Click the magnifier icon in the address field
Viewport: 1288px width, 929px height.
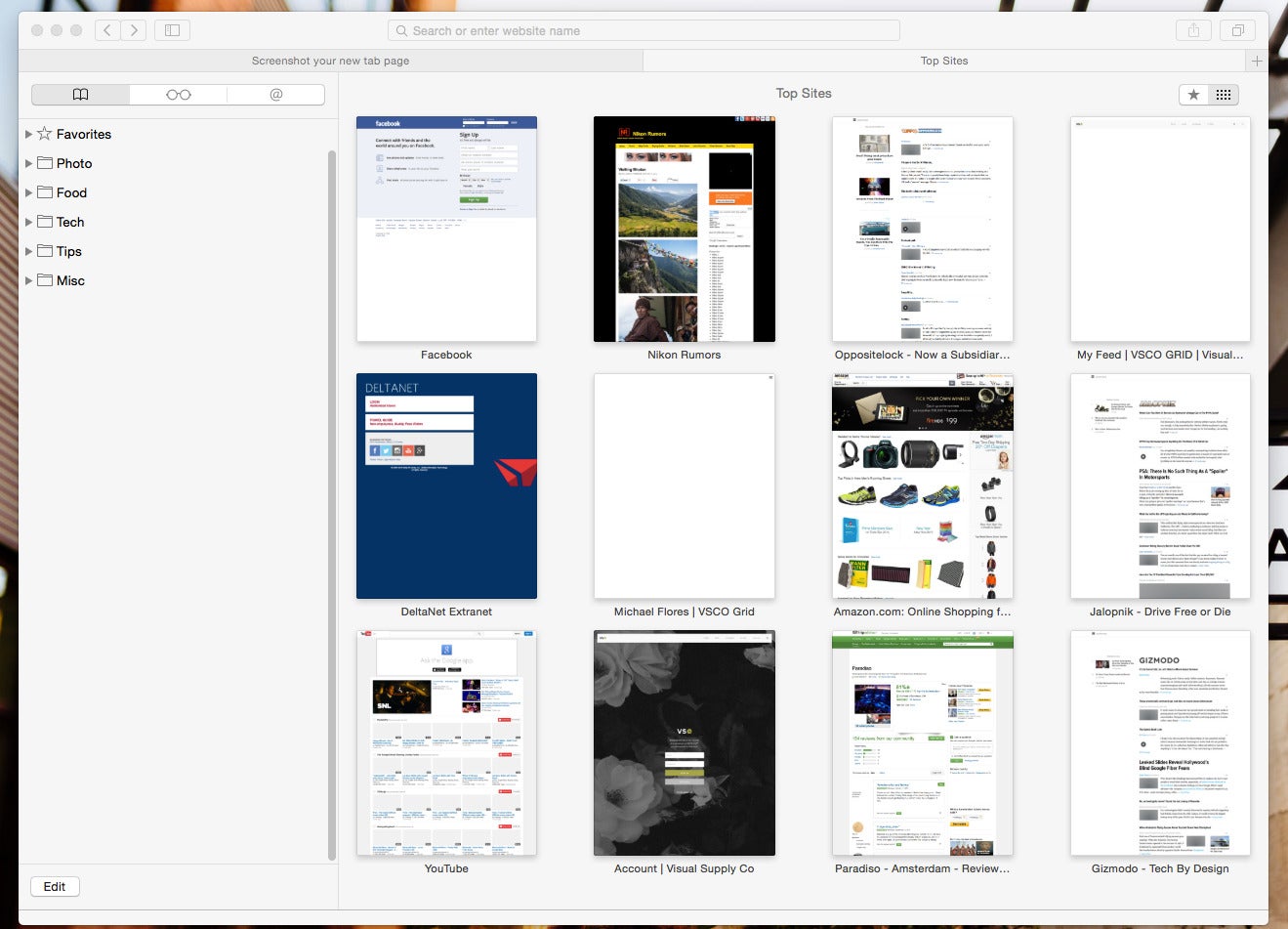[401, 30]
